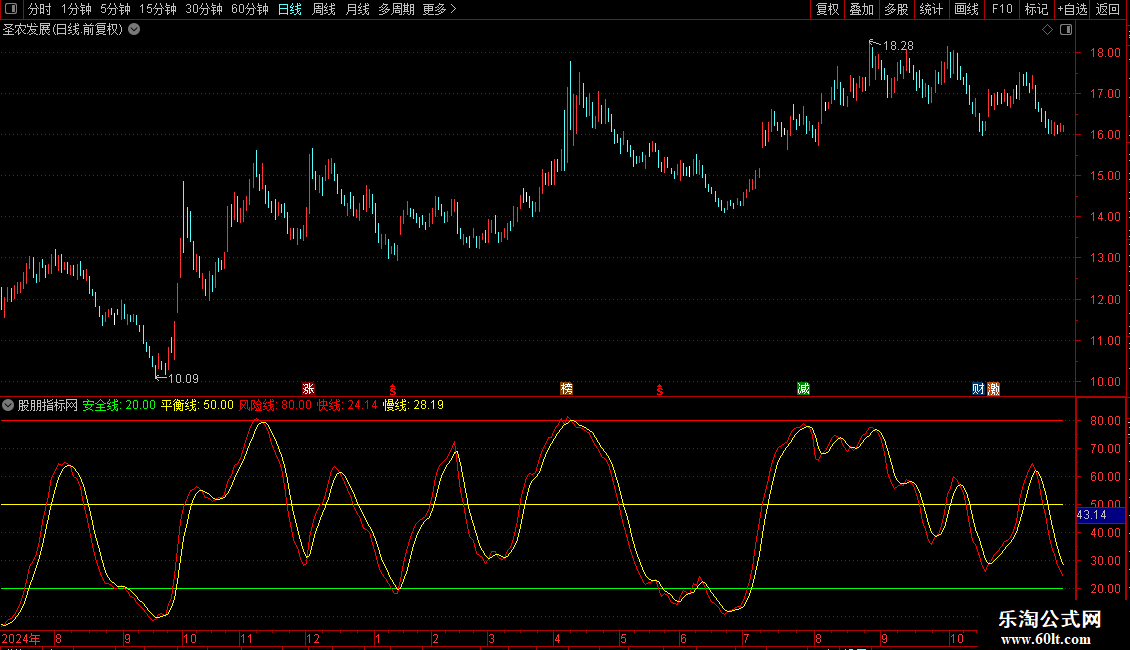Click the diamond icon above price axis
The width and height of the screenshot is (1130, 650).
pos(1047,30)
